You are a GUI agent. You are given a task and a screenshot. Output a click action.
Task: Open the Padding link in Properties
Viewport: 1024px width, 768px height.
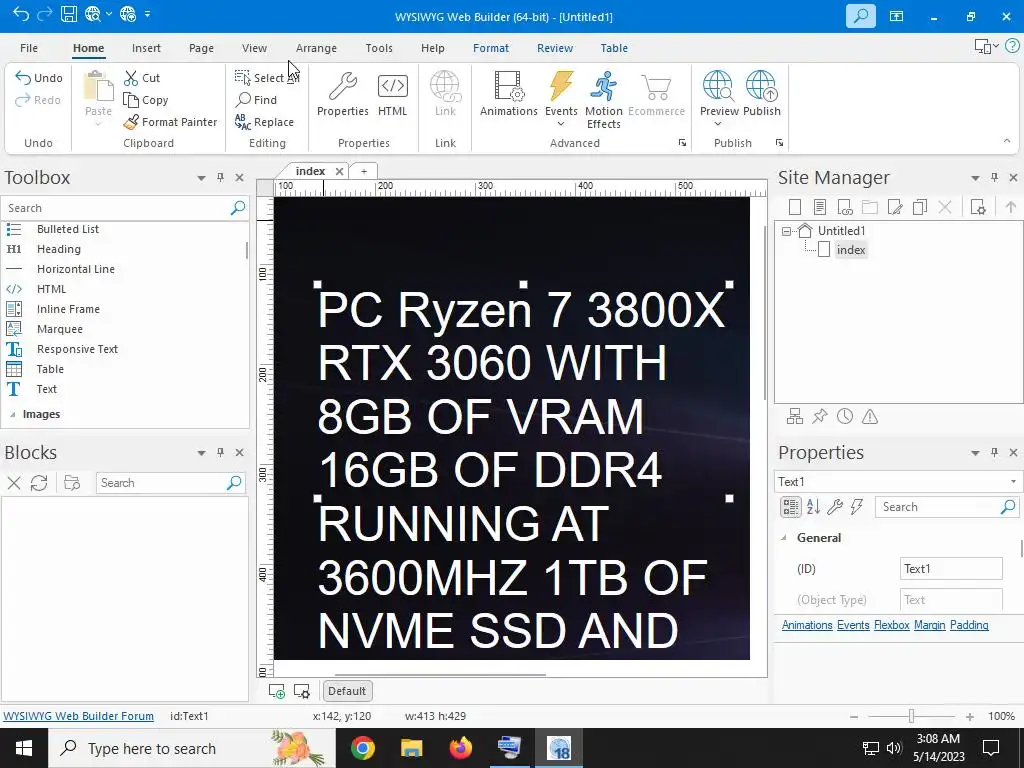[969, 626]
